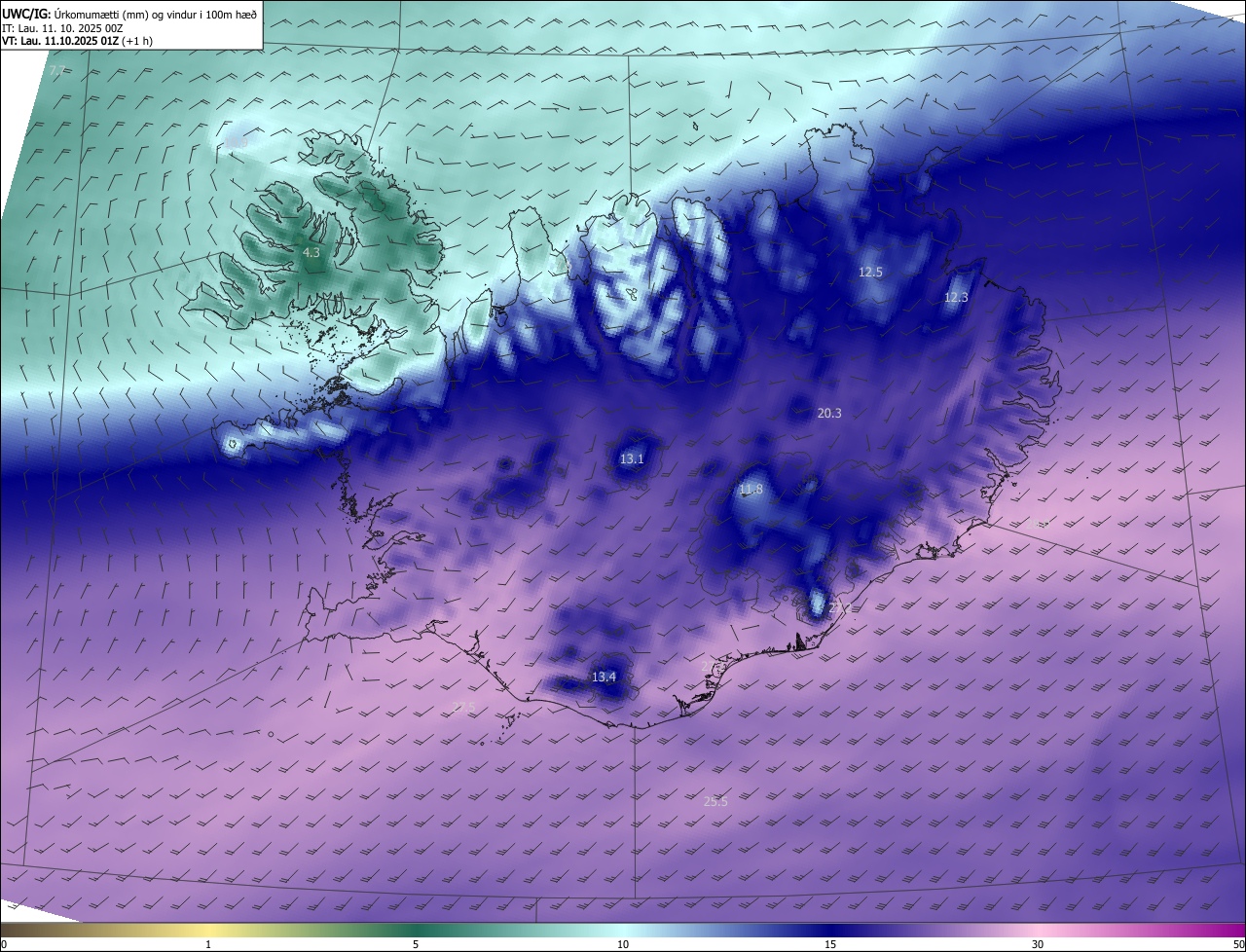The image size is (1246, 952).
Task: Click the colorbar tick label 1
Action: [208, 944]
